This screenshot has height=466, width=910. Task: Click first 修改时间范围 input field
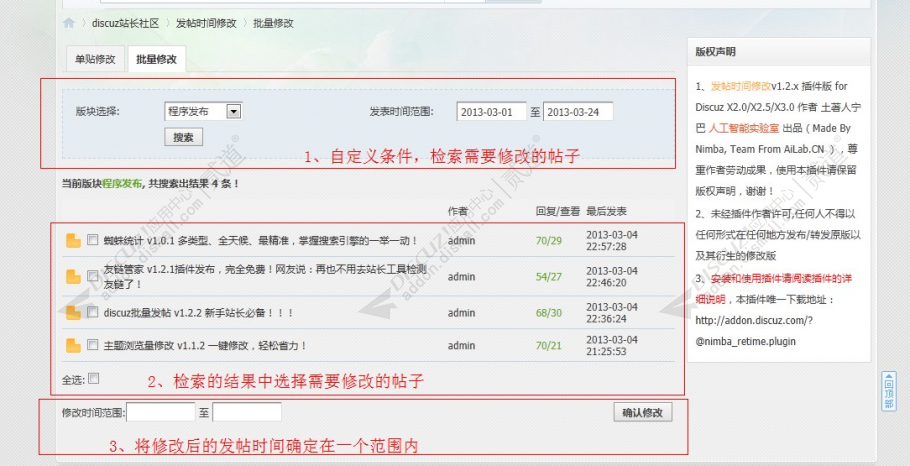tap(161, 413)
